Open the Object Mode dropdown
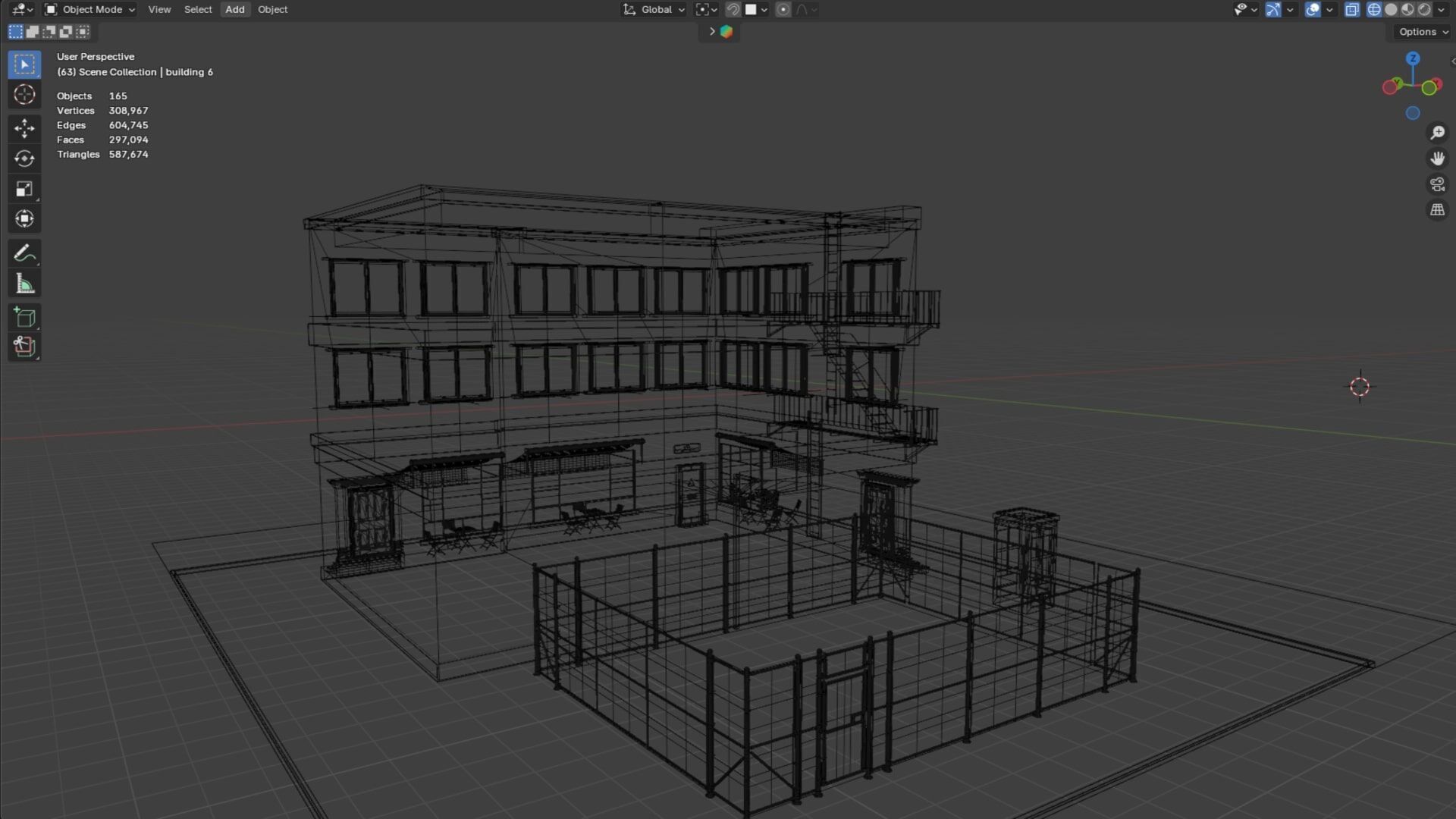This screenshot has width=1456, height=819. [89, 10]
